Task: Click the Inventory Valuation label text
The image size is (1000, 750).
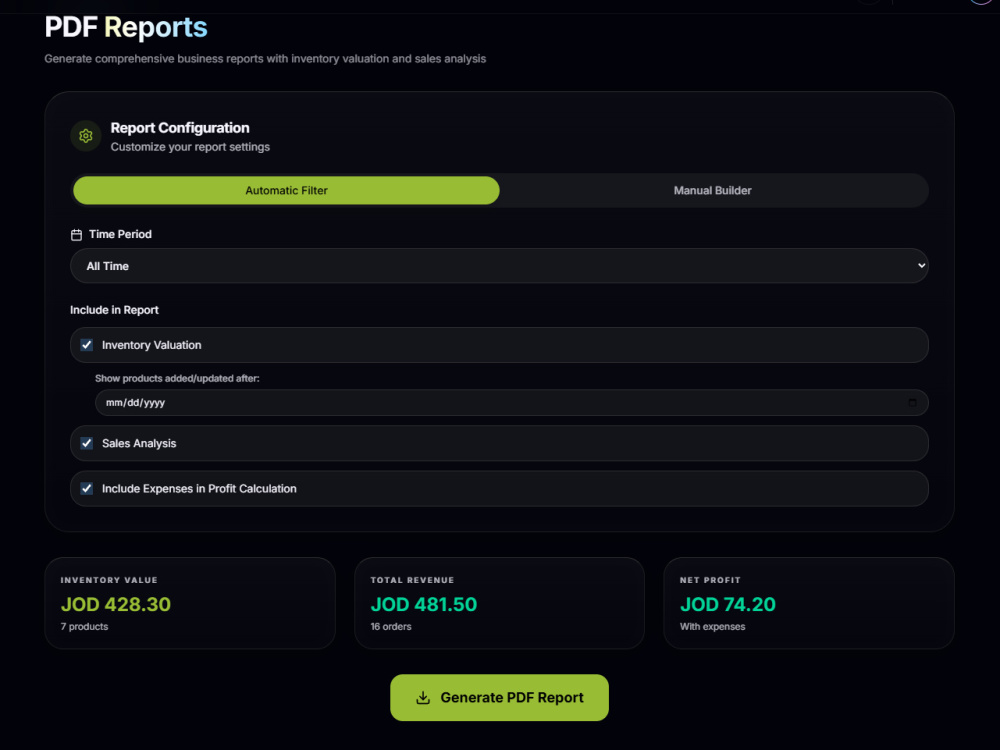Action: 152,345
